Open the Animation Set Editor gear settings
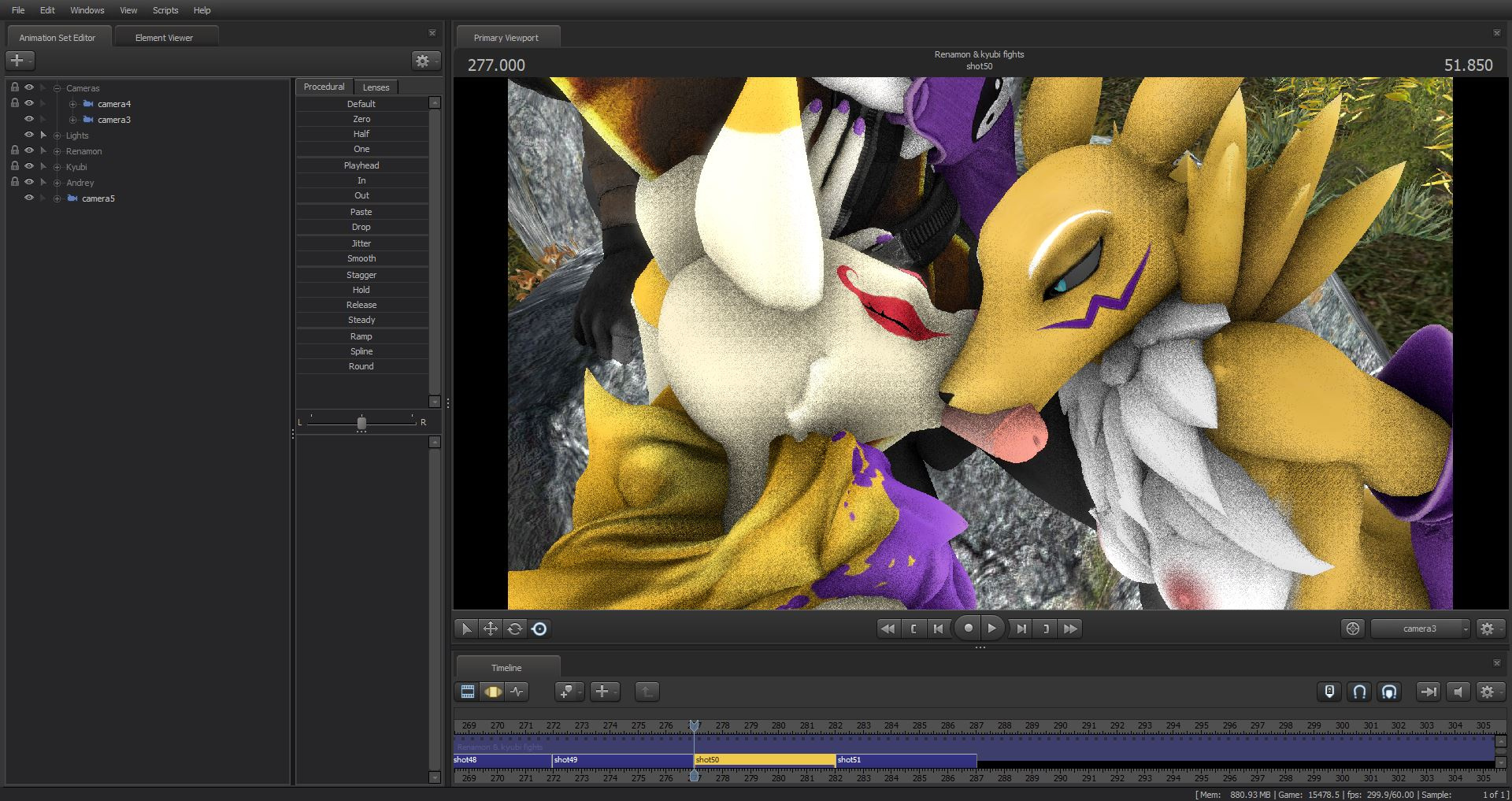The width and height of the screenshot is (1512, 801). [x=426, y=61]
